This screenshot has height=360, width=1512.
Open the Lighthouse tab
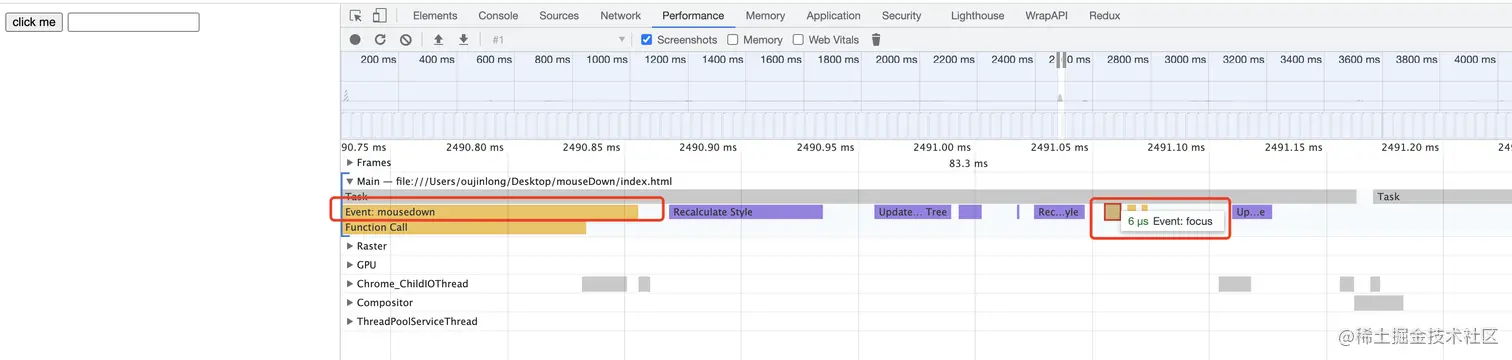[x=977, y=16]
